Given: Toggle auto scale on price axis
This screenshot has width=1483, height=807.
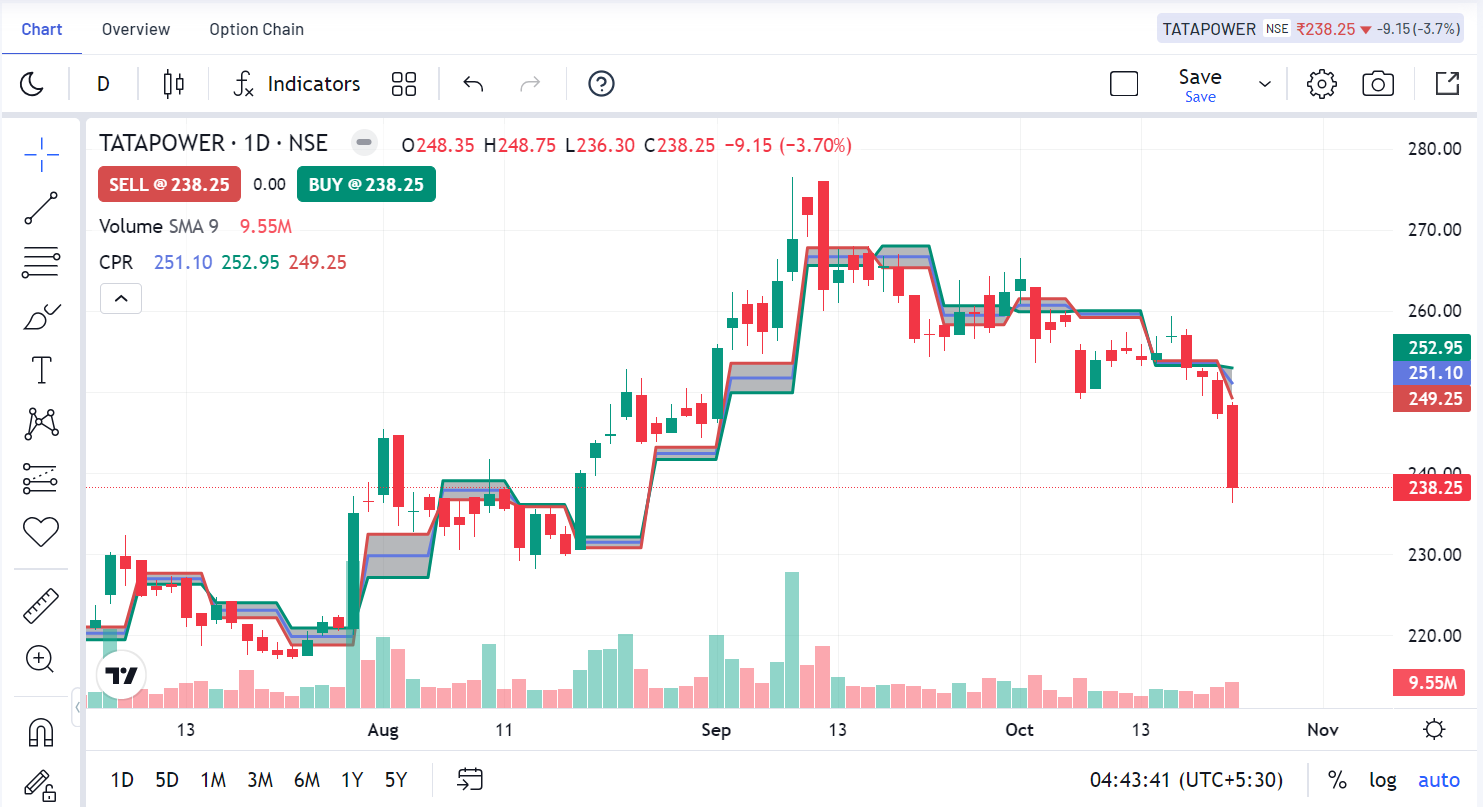Looking at the screenshot, I should (1438, 780).
